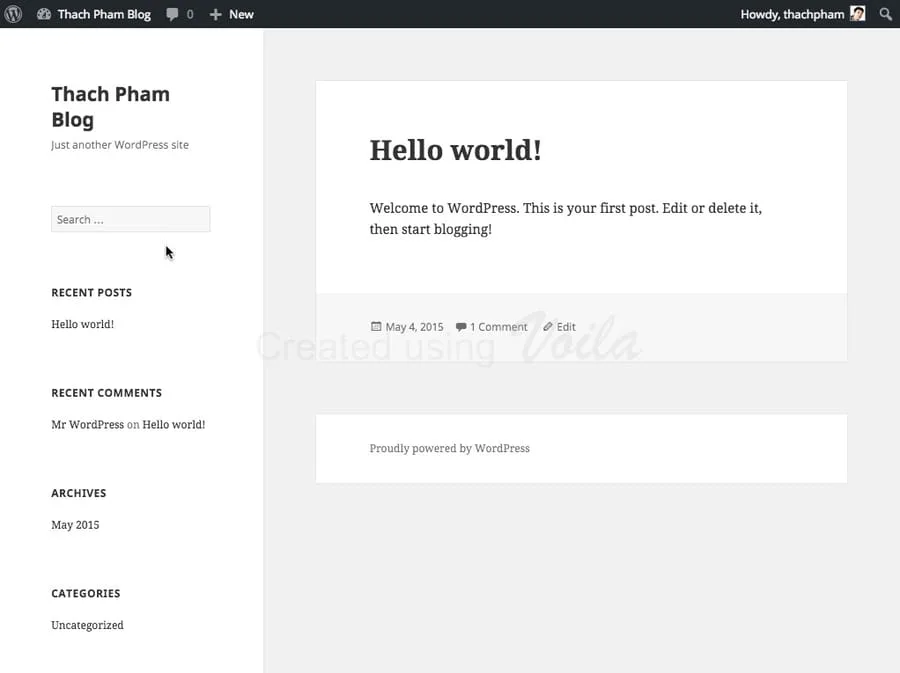Screen dimensions: 900x673
Task: Click the home icon beside Thach Pham Blog
Action: pyautogui.click(x=42, y=13)
